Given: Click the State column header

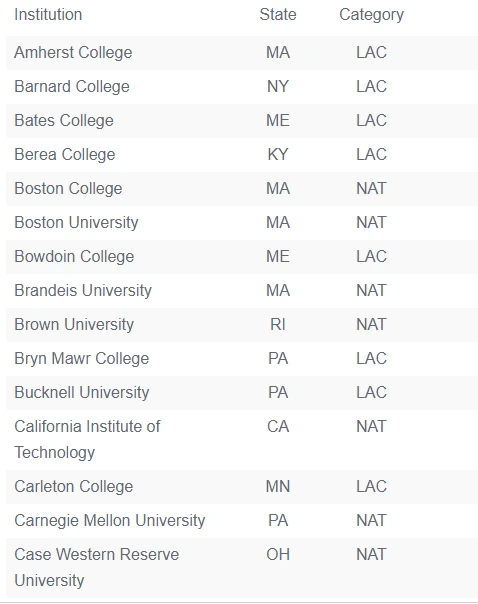Looking at the screenshot, I should (x=278, y=15).
